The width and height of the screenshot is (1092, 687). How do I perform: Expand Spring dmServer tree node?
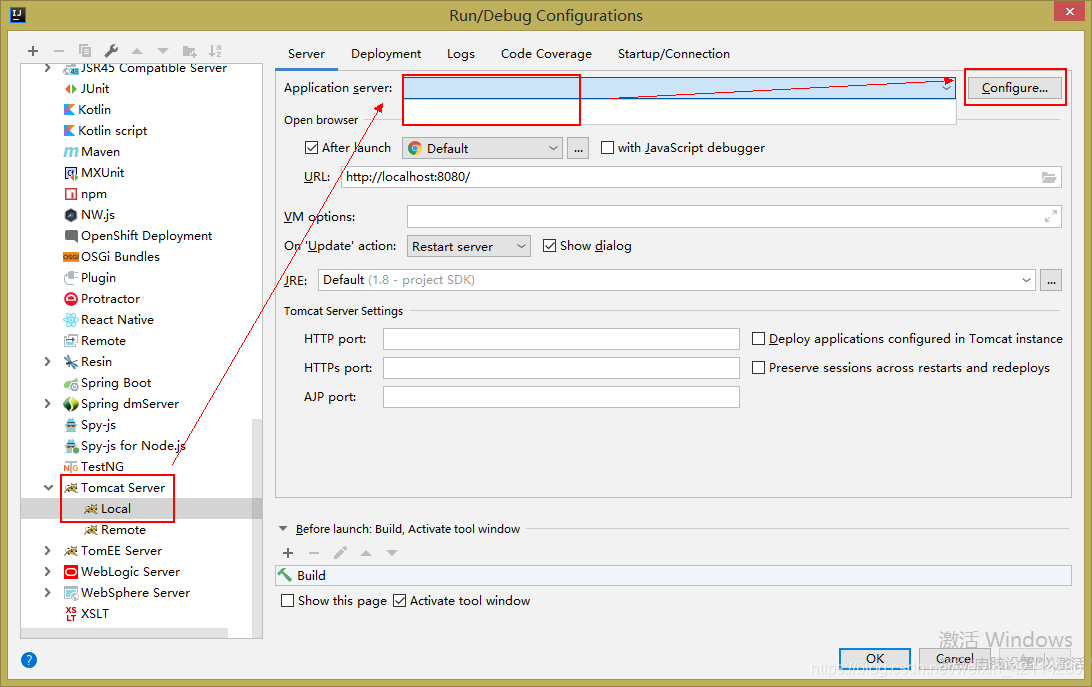[48, 403]
